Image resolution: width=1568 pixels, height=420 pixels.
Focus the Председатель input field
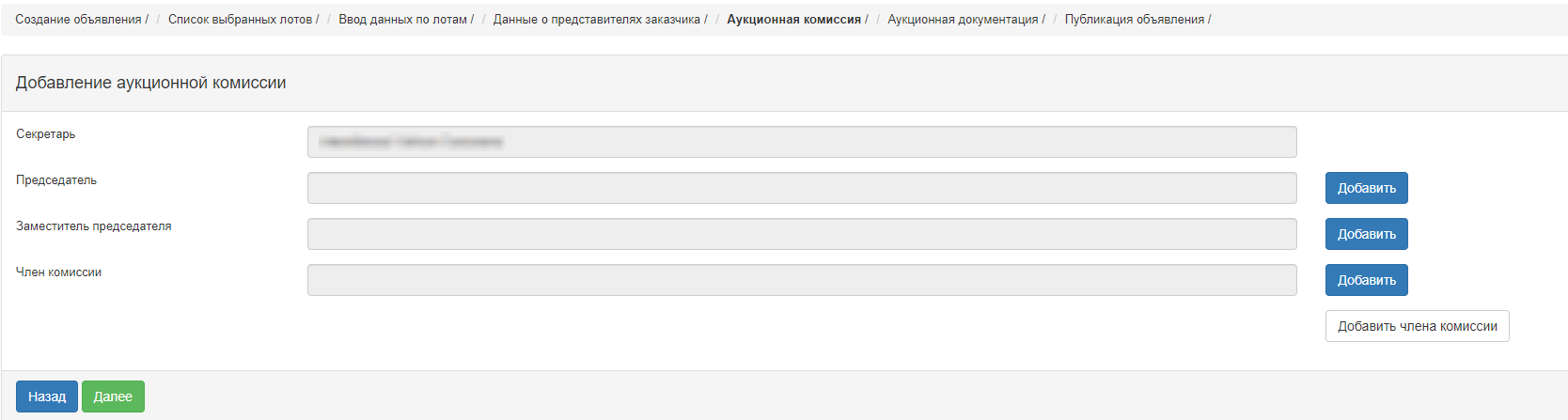(x=802, y=188)
